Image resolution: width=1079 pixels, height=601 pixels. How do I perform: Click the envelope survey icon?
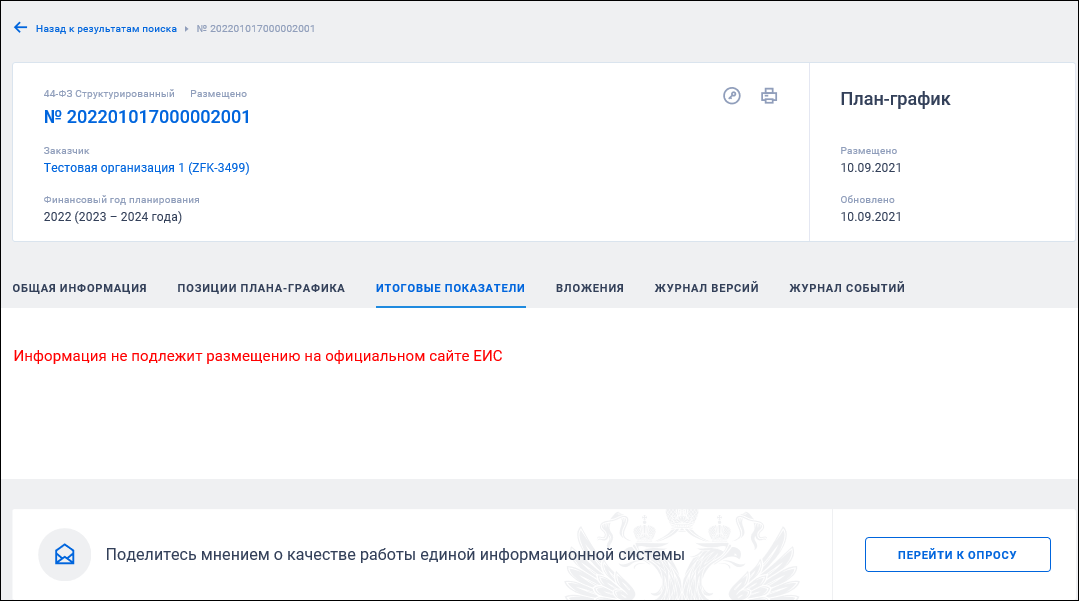click(x=65, y=554)
